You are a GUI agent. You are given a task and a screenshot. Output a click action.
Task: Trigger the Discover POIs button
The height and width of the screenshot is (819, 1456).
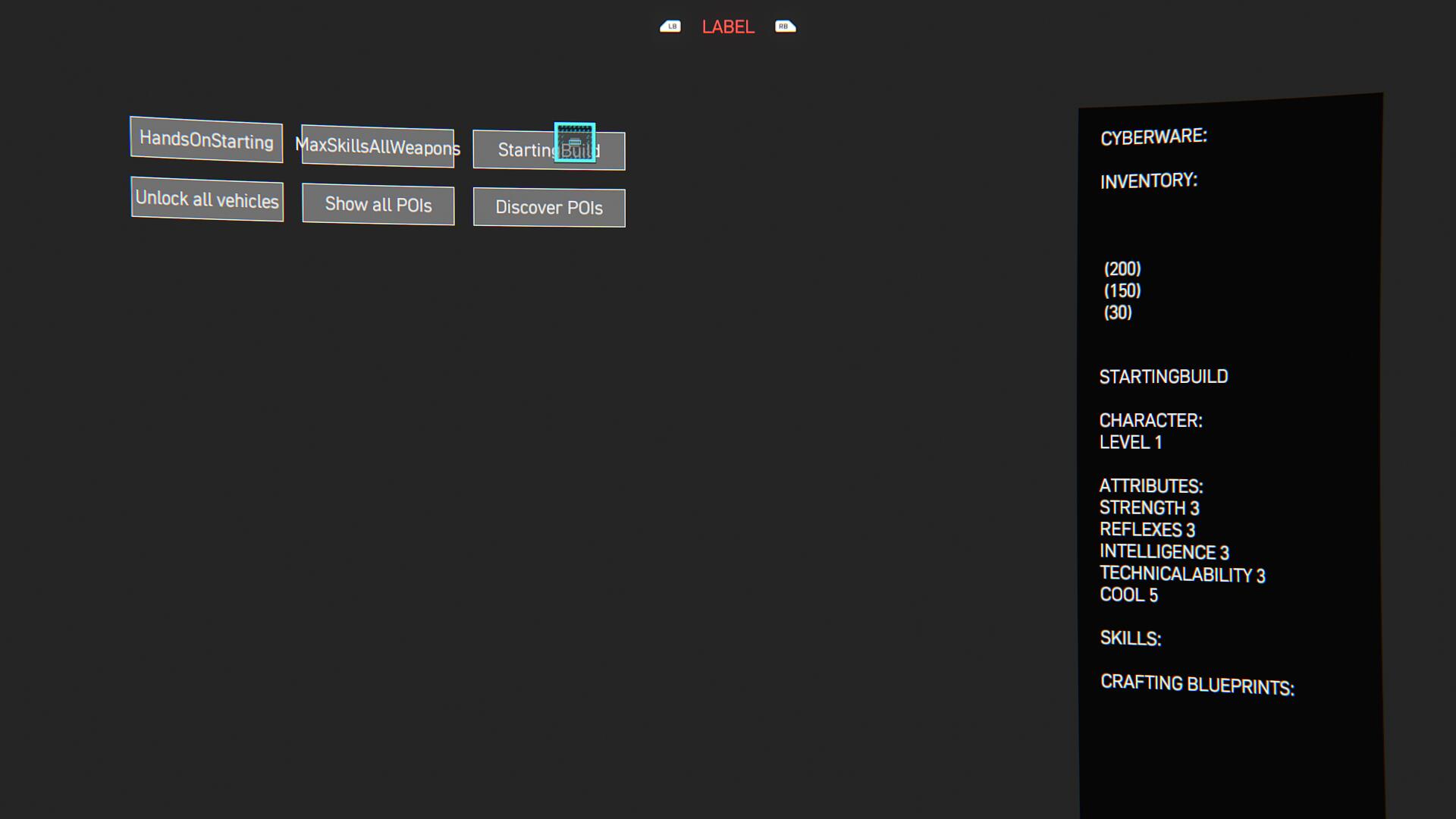click(x=549, y=208)
